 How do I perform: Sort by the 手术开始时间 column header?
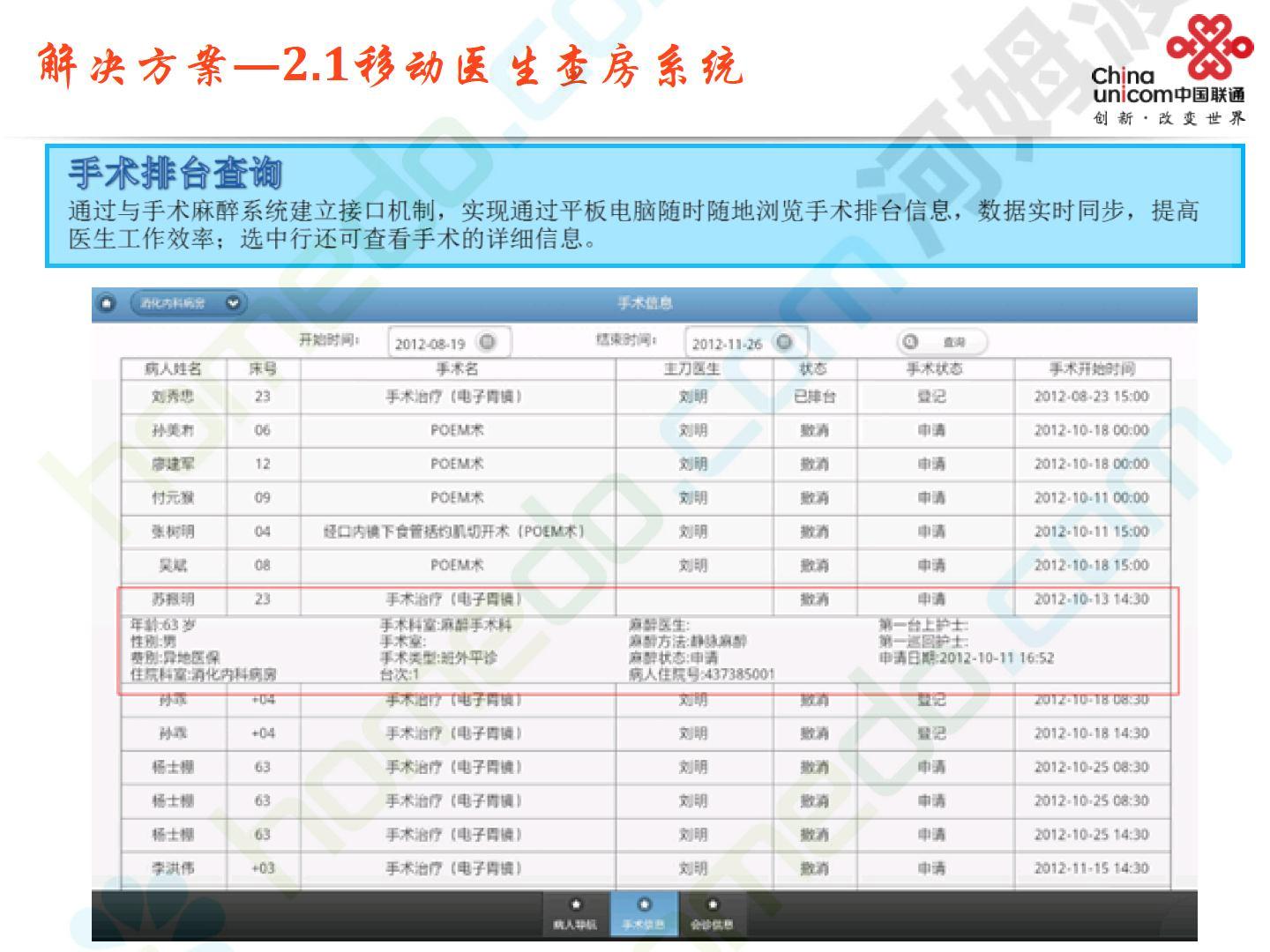[x=1091, y=368]
